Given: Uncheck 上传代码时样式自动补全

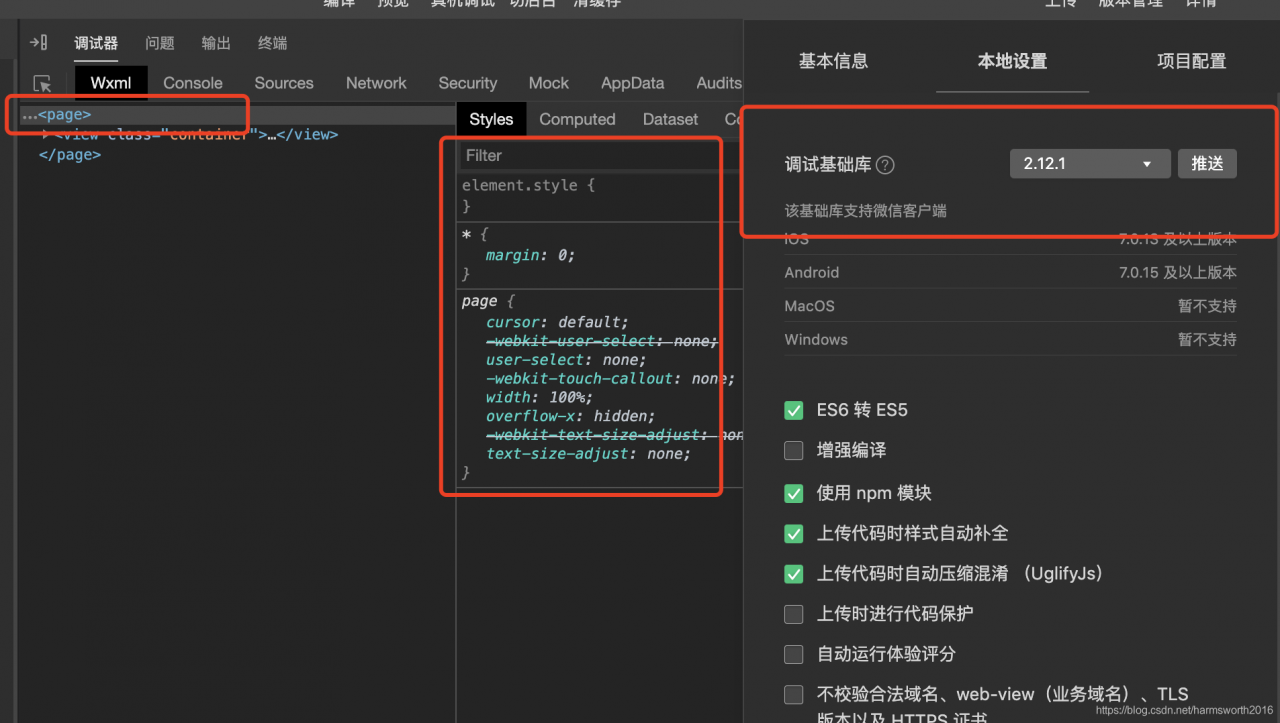Looking at the screenshot, I should [x=794, y=534].
